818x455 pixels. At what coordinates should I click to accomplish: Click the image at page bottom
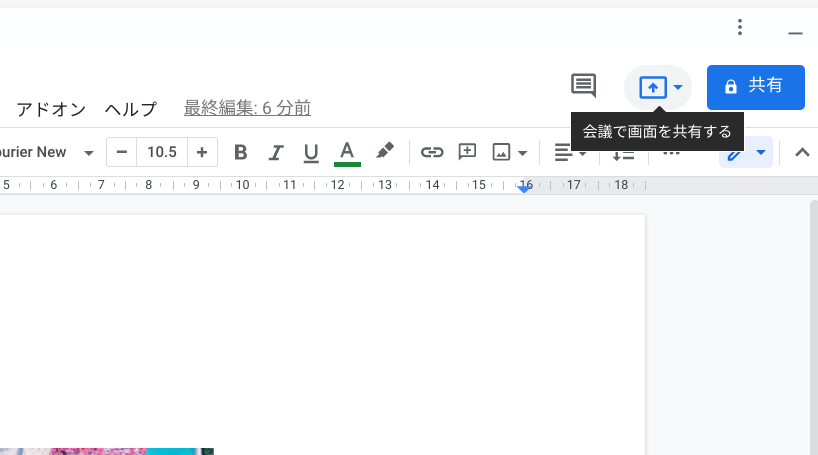pos(106,451)
